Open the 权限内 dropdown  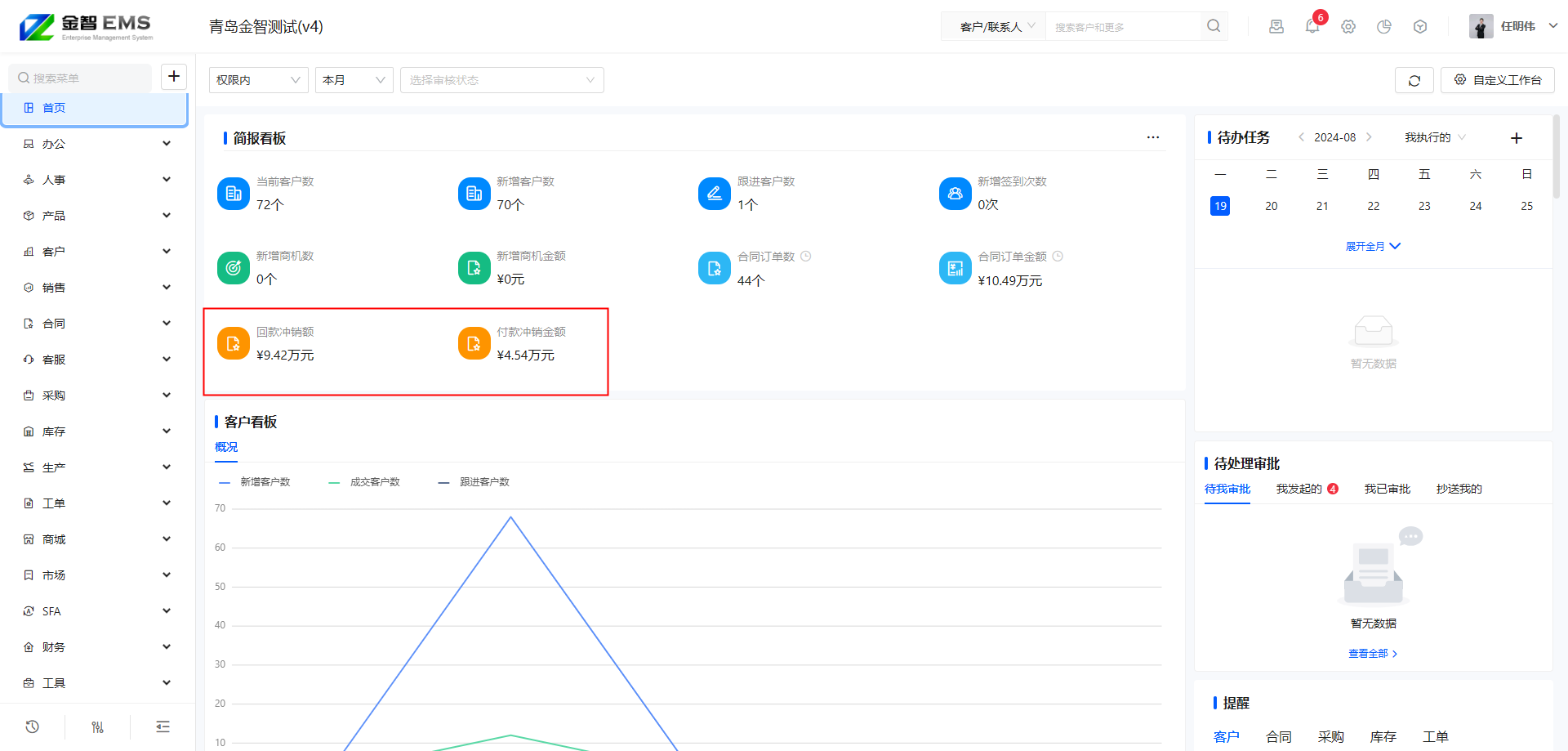click(259, 80)
